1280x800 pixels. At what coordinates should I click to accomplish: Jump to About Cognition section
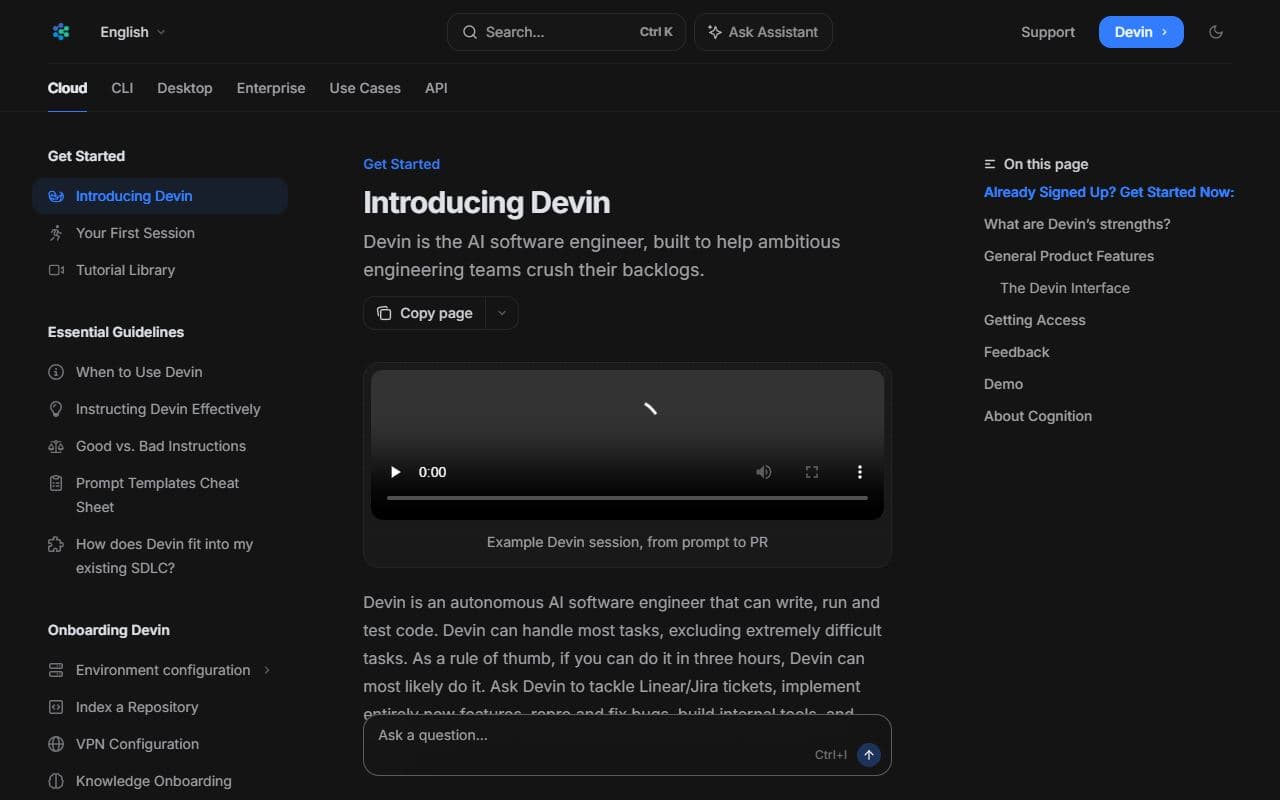click(x=1038, y=416)
